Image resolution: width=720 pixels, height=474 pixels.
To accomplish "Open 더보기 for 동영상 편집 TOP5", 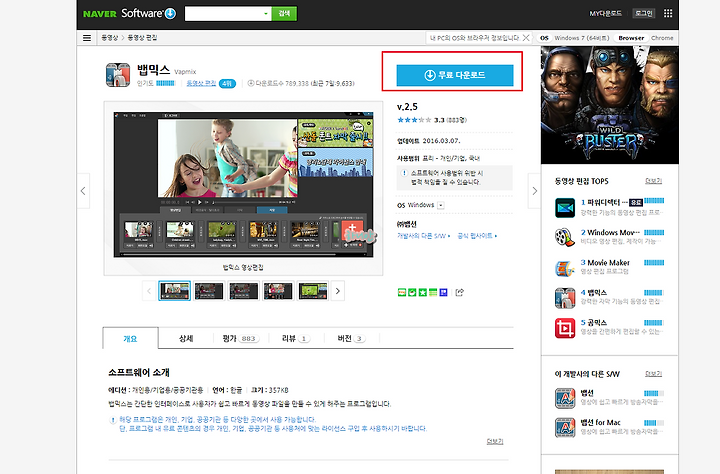I will click(x=653, y=181).
